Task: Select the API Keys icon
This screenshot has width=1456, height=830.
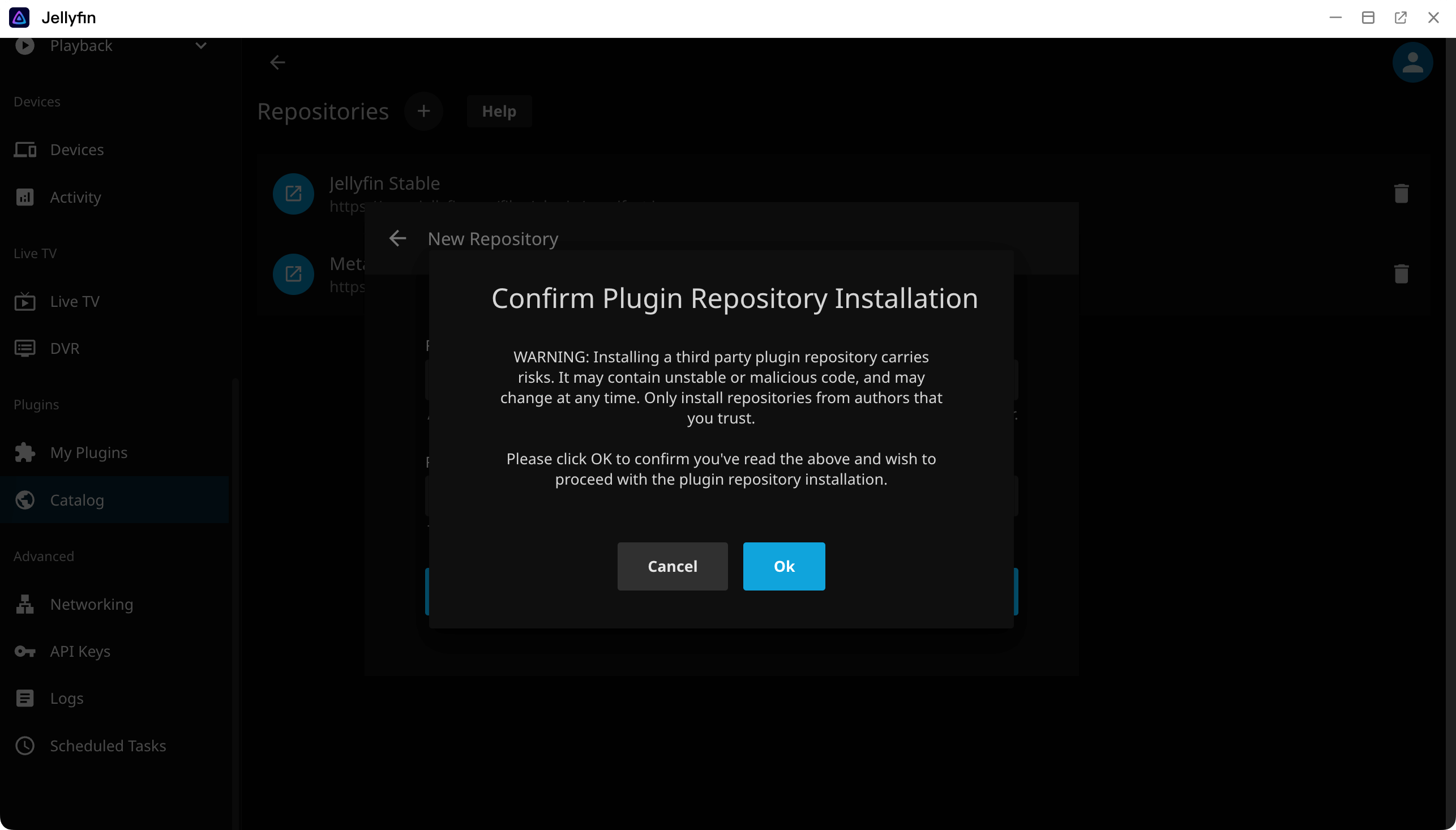Action: coord(24,651)
